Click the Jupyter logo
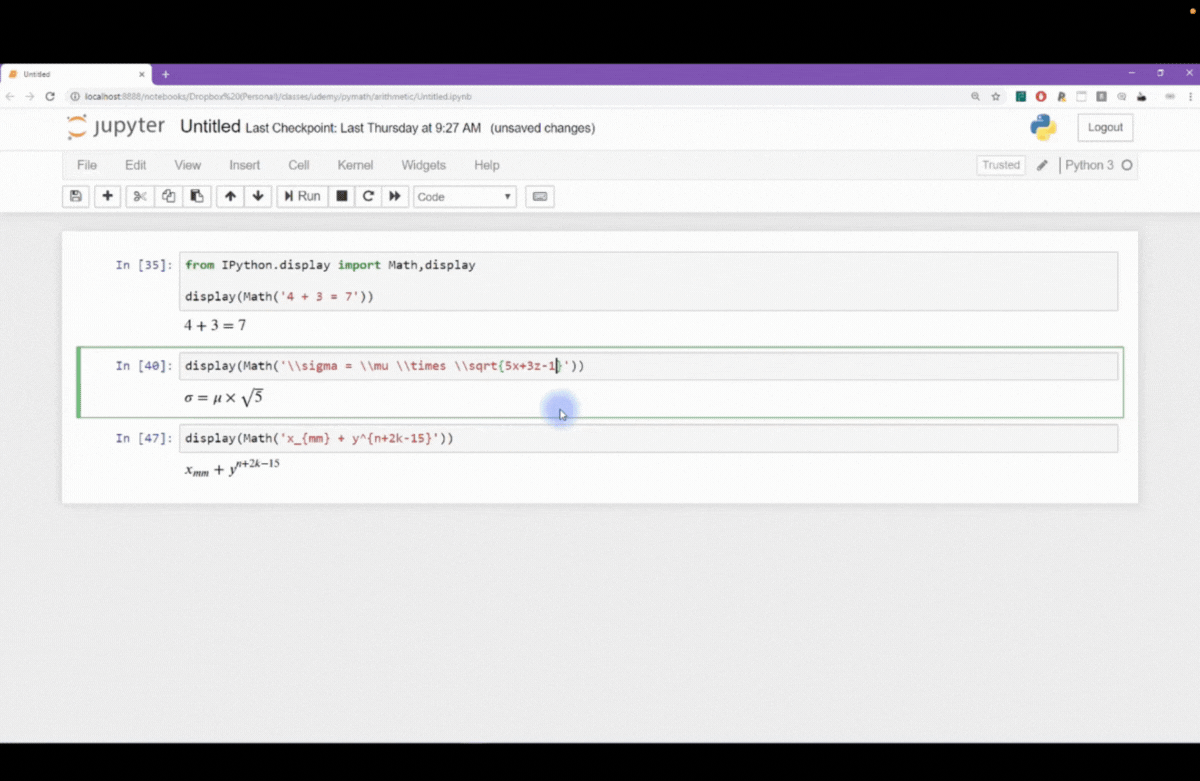This screenshot has height=781, width=1200. [x=116, y=127]
